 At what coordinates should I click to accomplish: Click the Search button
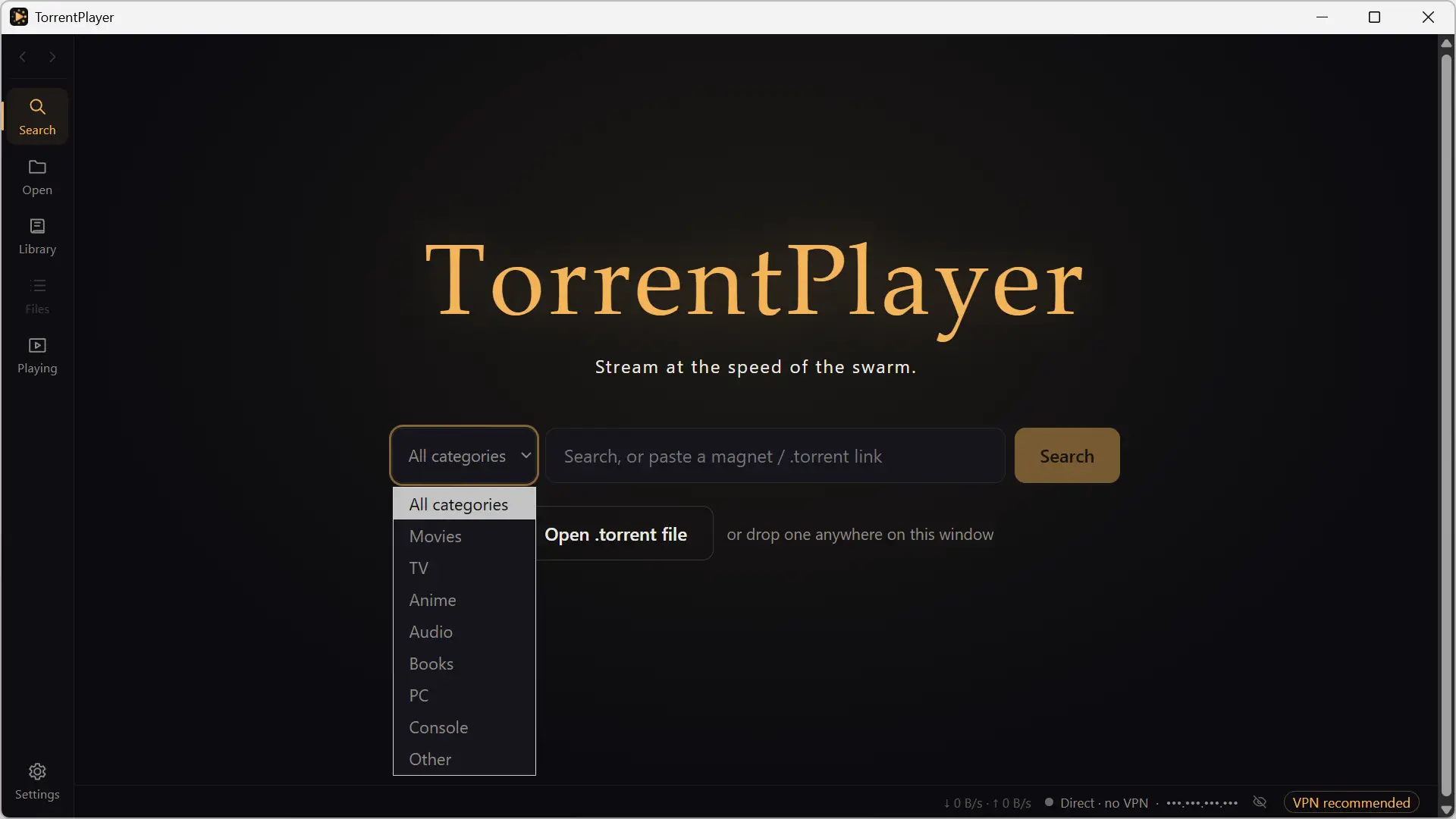pos(1067,456)
